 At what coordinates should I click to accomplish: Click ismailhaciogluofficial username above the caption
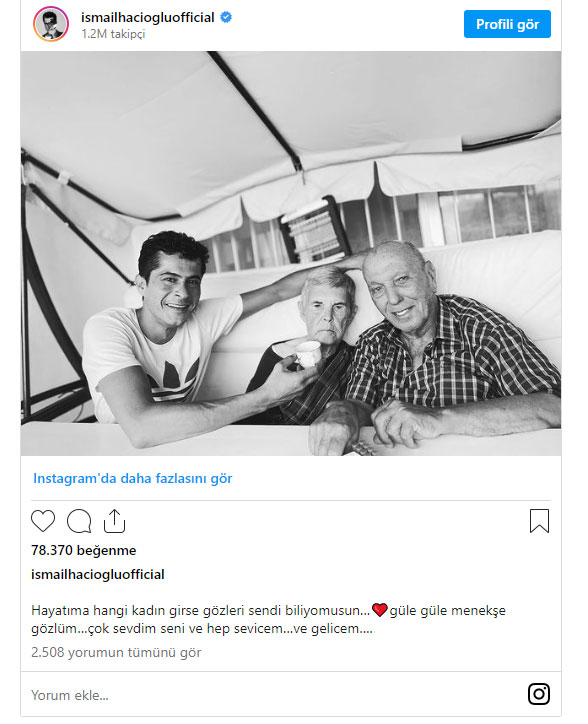click(98, 574)
